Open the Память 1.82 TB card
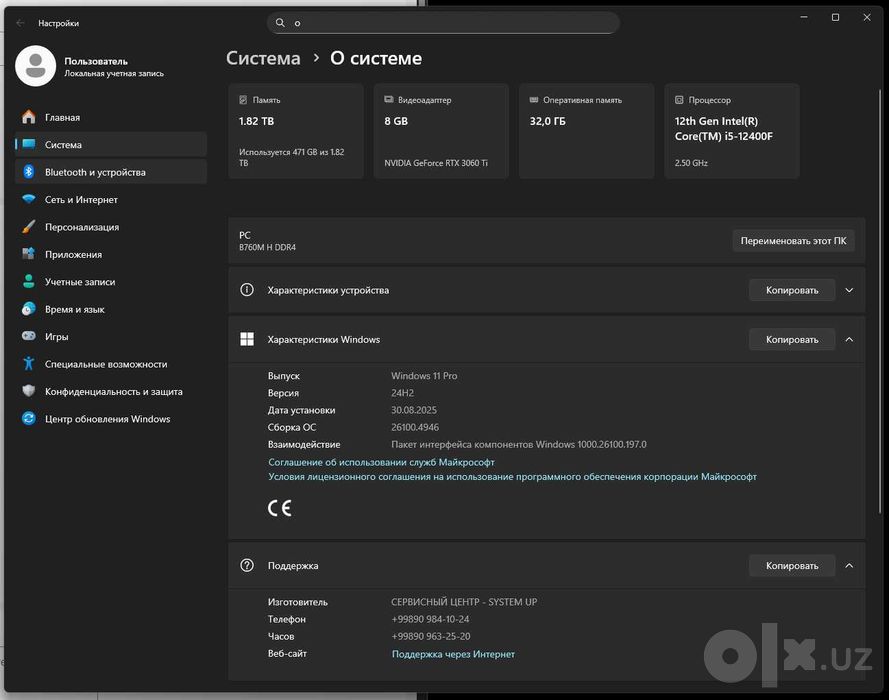The image size is (889, 700). (296, 131)
